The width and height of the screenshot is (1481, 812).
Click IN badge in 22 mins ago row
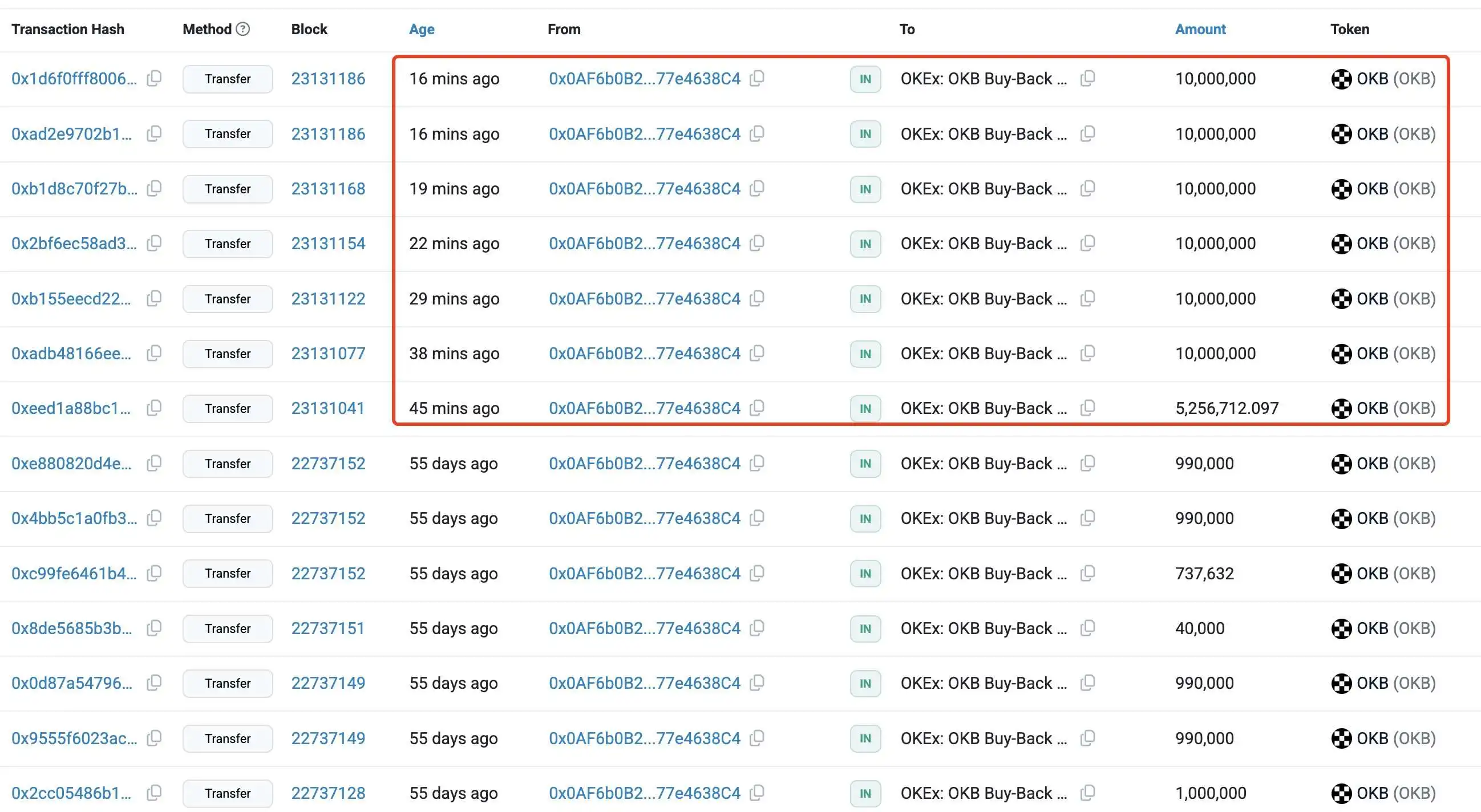coord(865,243)
